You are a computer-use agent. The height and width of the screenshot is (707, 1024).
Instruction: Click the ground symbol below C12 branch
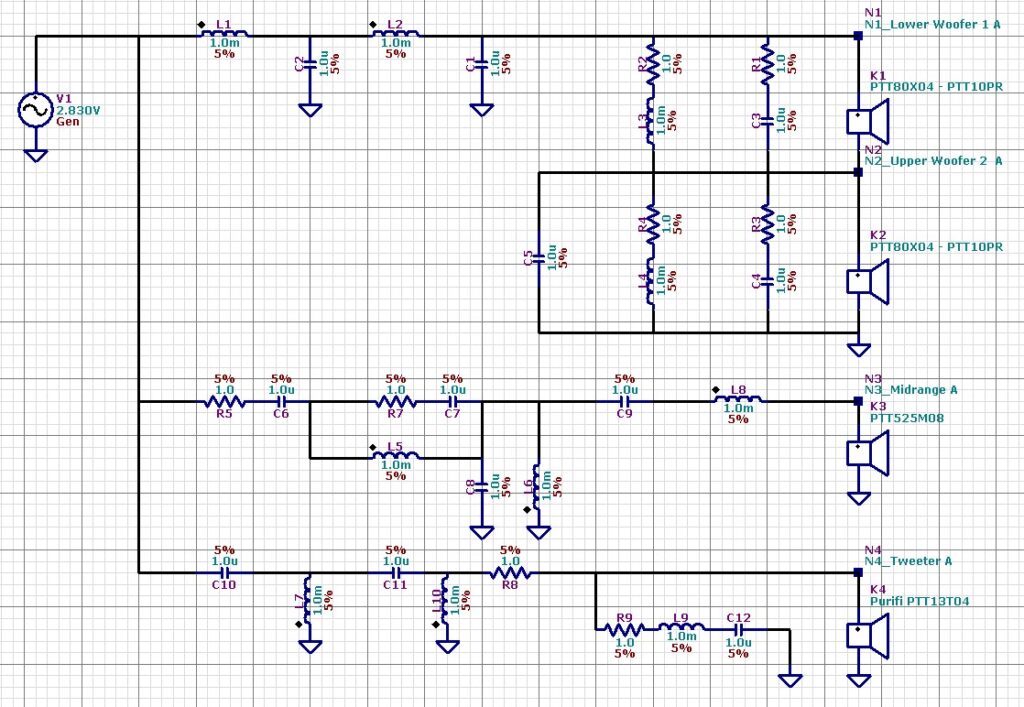pos(790,681)
